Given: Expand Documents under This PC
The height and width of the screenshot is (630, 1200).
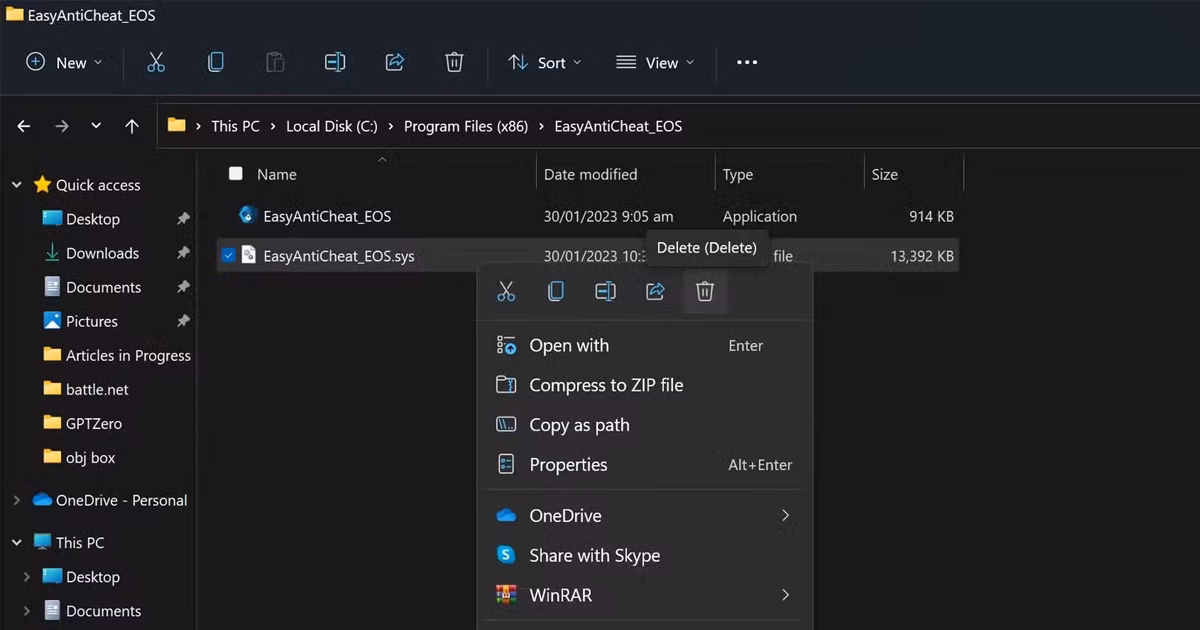Looking at the screenshot, I should point(27,611).
